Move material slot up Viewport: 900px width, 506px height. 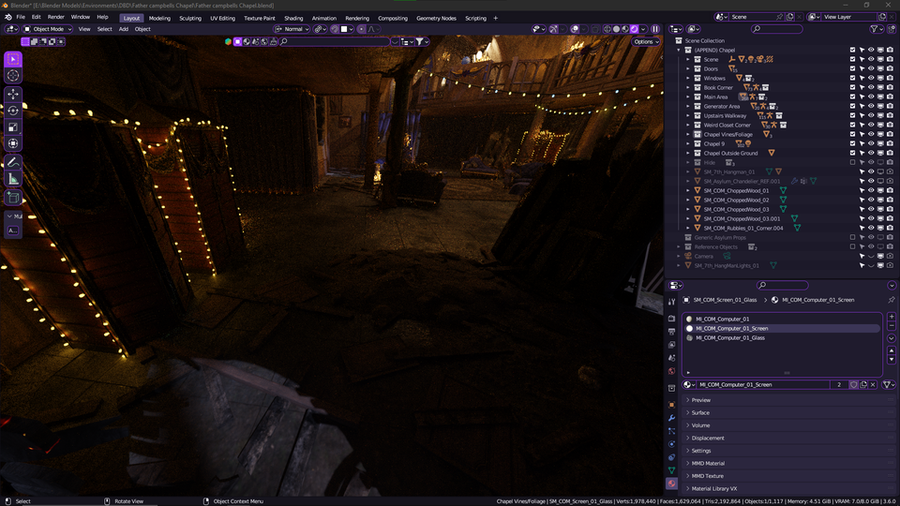tap(891, 351)
